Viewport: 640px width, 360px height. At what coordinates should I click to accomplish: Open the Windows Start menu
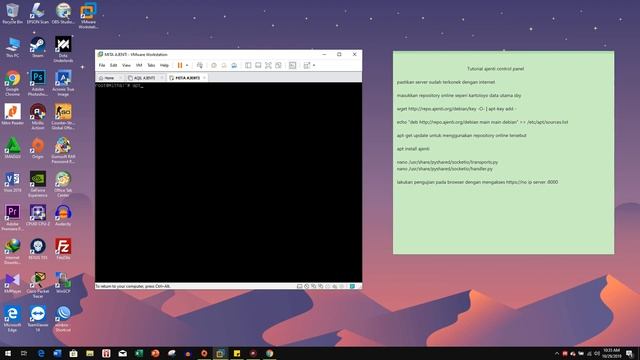click(x=8, y=353)
